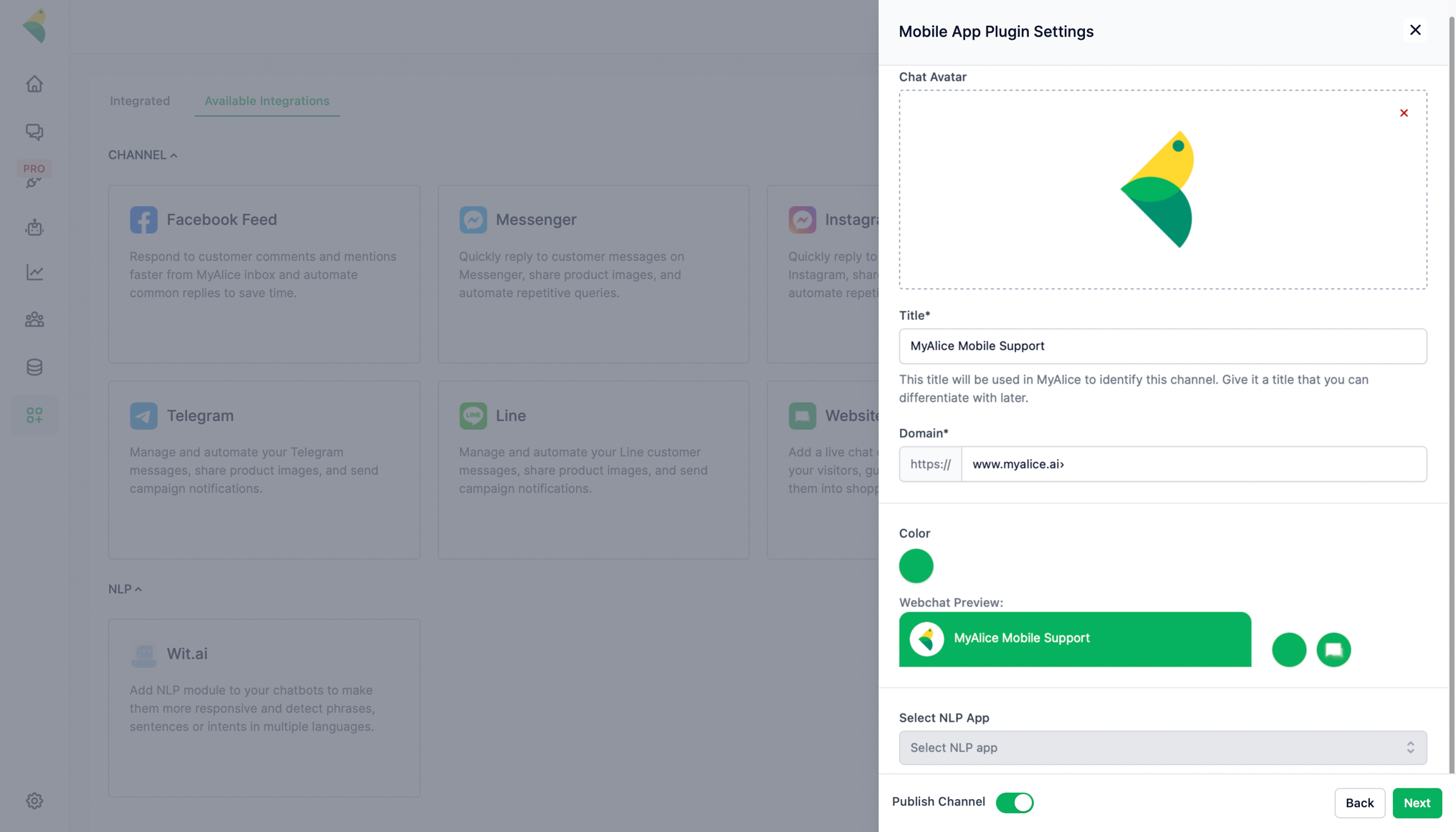Open the analytics chart sidebar icon
Image resolution: width=1456 pixels, height=832 pixels.
pyautogui.click(x=34, y=272)
